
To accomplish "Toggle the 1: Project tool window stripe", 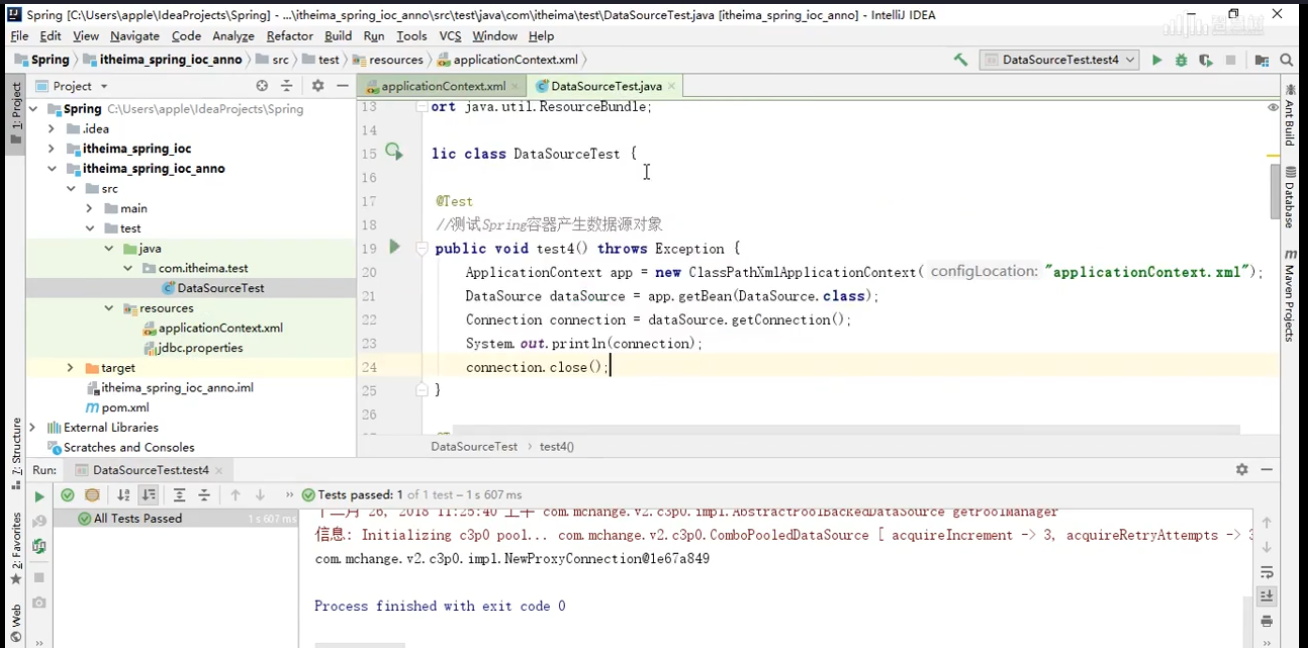I will coord(16,113).
